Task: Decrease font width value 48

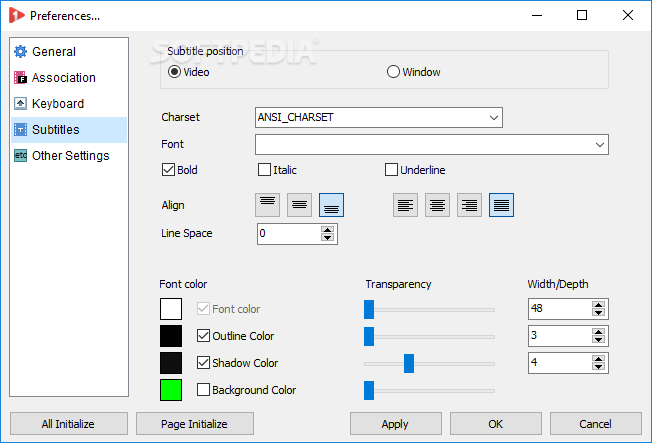Action: tap(598, 312)
